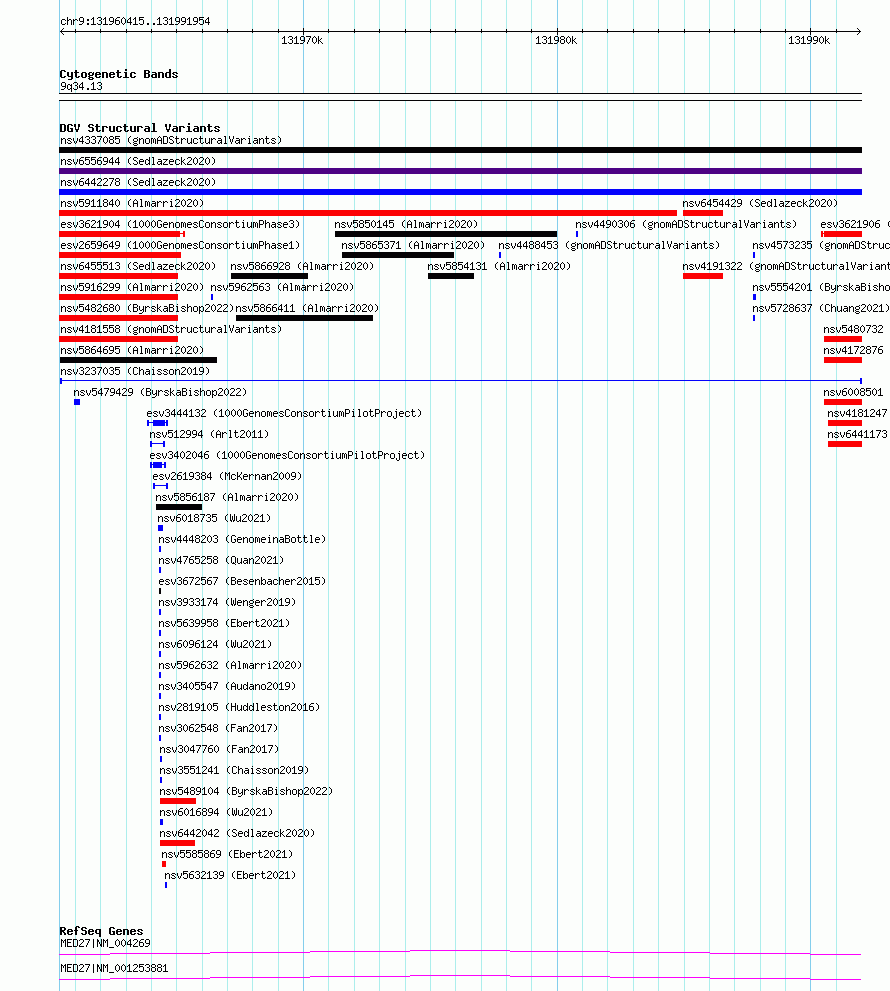
Task: Select nsv4172876 variant label
Action: coord(853,350)
